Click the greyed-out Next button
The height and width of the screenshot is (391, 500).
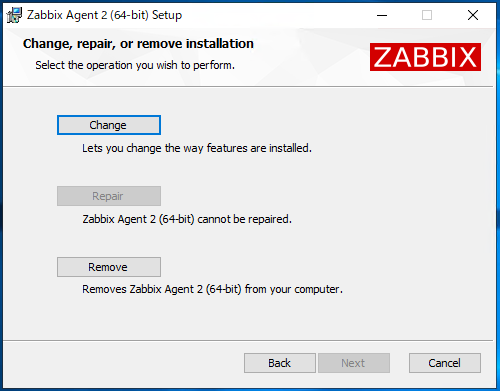[x=354, y=363]
